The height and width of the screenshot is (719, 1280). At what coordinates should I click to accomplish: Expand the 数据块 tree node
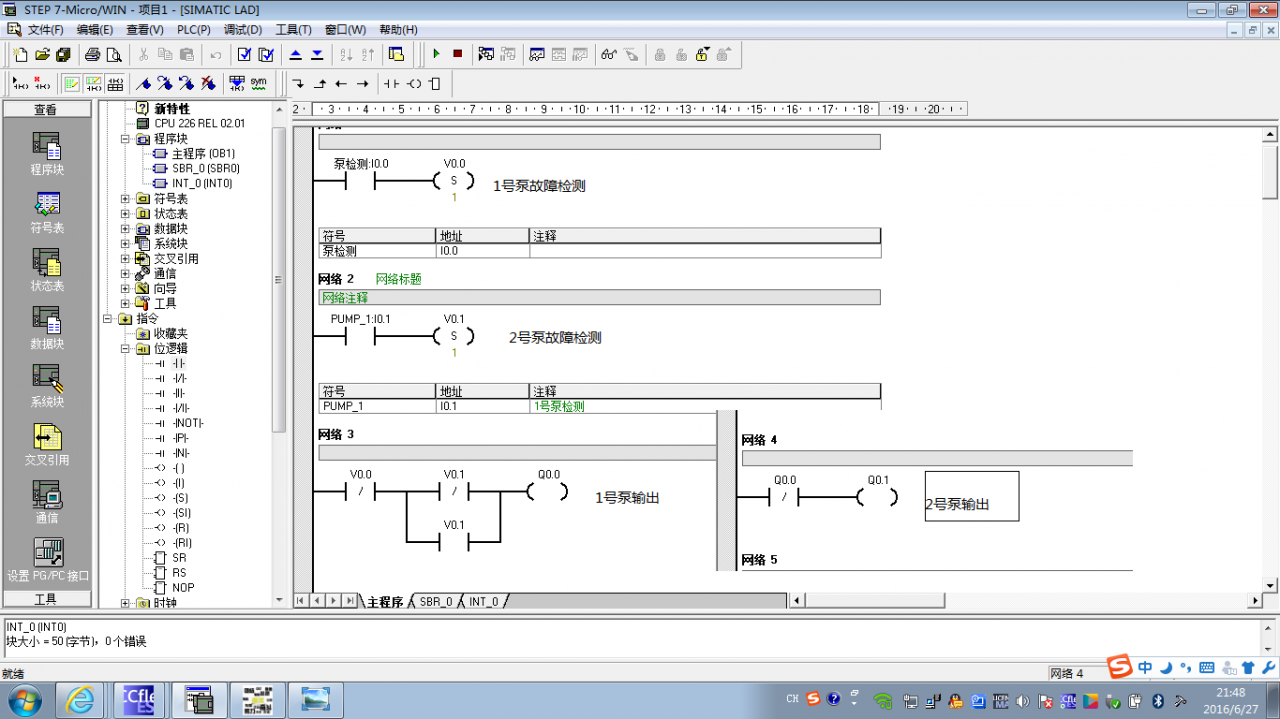point(125,229)
